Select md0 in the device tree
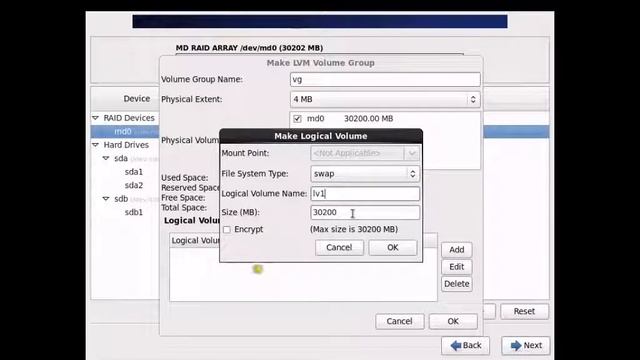The image size is (640, 360). click(123, 131)
